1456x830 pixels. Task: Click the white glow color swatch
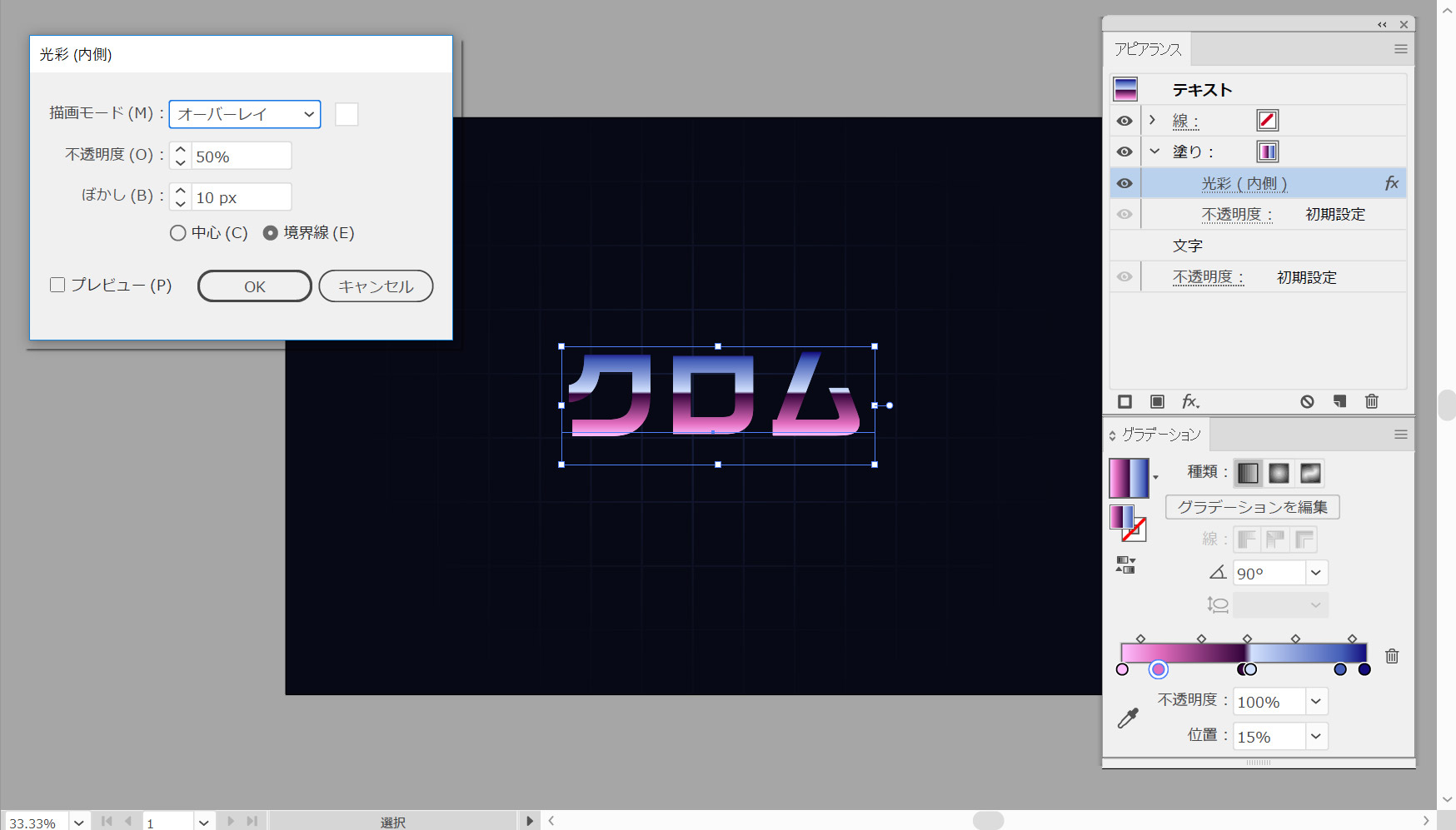click(x=347, y=114)
